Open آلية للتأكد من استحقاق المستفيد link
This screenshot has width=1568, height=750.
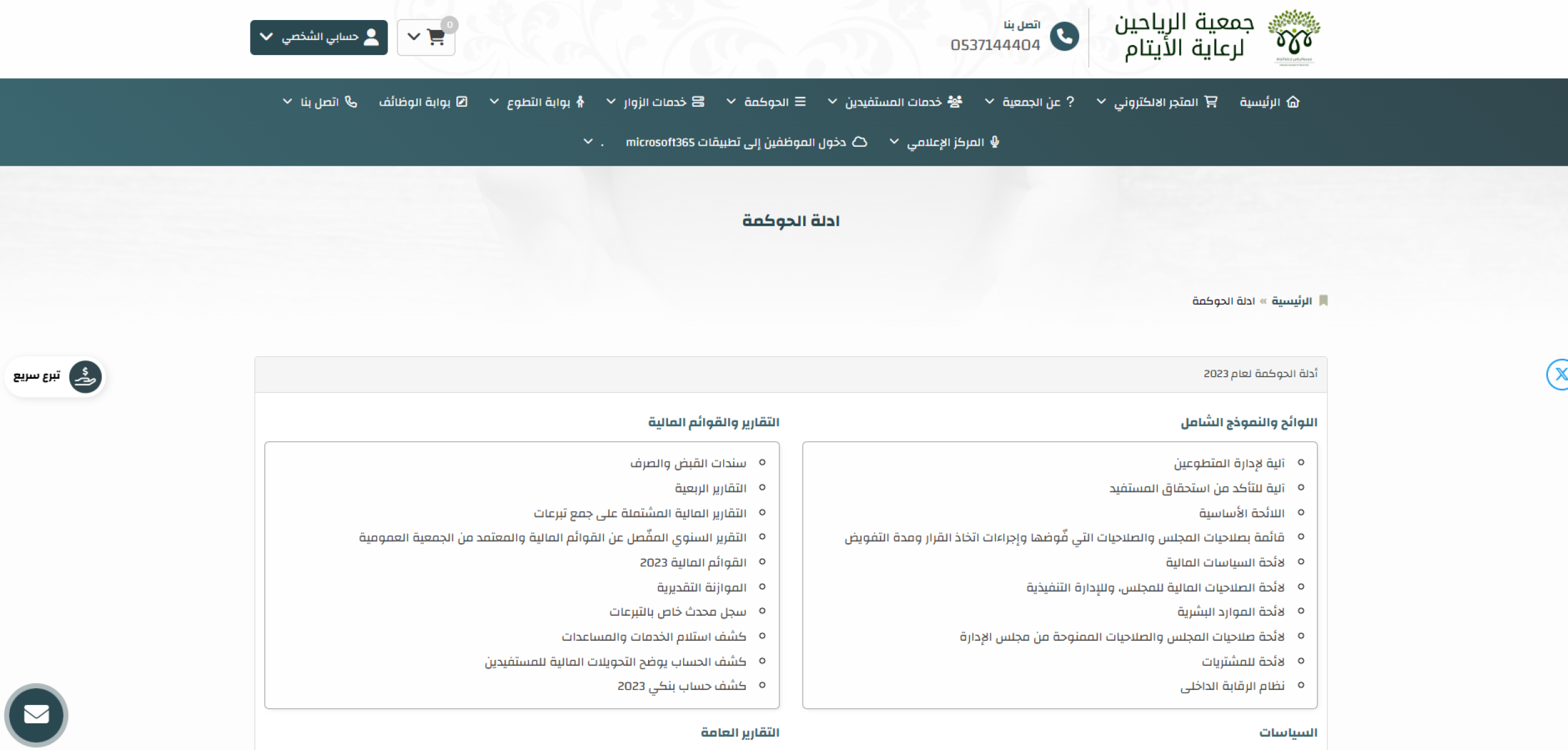[x=1197, y=488]
